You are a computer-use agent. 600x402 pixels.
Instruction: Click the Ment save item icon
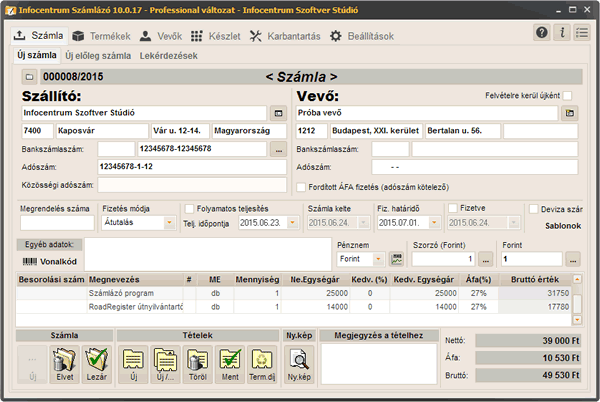click(230, 363)
